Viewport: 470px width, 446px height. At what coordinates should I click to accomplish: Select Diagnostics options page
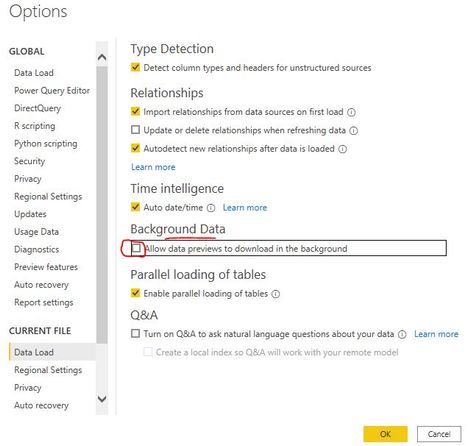tap(37, 249)
